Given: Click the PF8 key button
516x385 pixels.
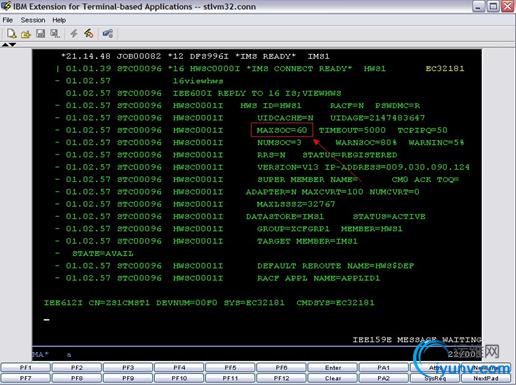Looking at the screenshot, I should tap(77, 378).
